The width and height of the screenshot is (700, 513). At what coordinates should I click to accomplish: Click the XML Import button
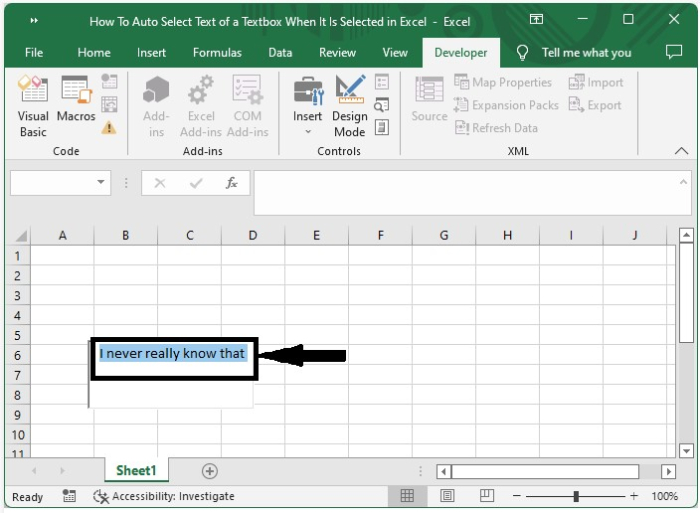coord(596,82)
